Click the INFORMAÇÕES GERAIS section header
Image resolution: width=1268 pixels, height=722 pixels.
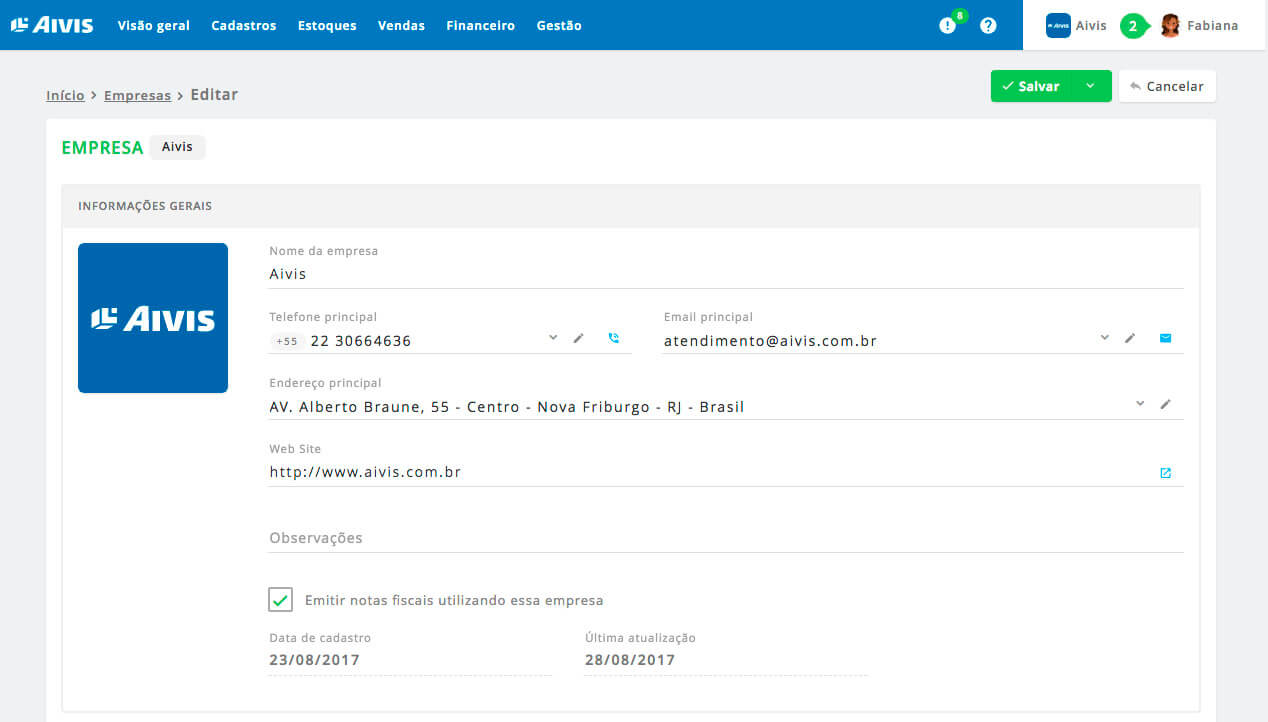(x=631, y=206)
